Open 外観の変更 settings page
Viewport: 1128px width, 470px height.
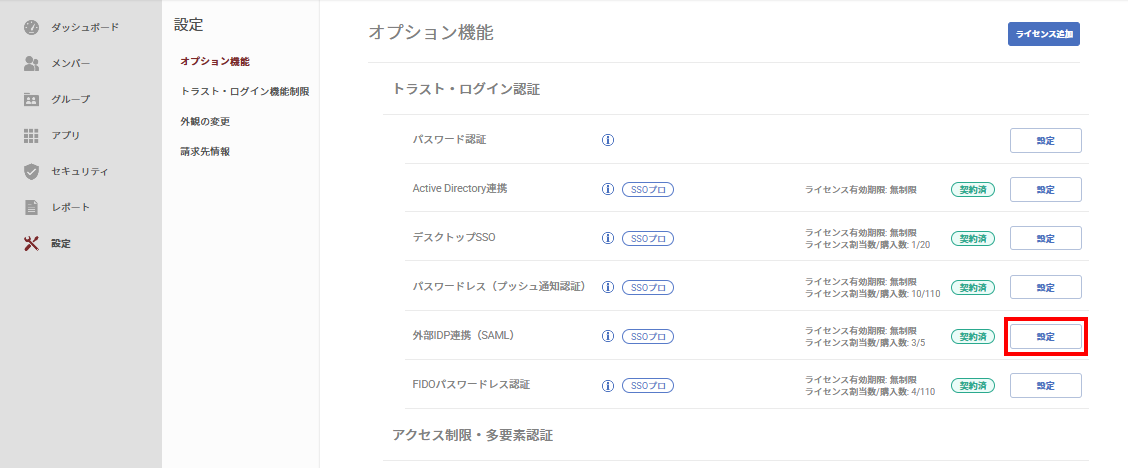coord(205,122)
